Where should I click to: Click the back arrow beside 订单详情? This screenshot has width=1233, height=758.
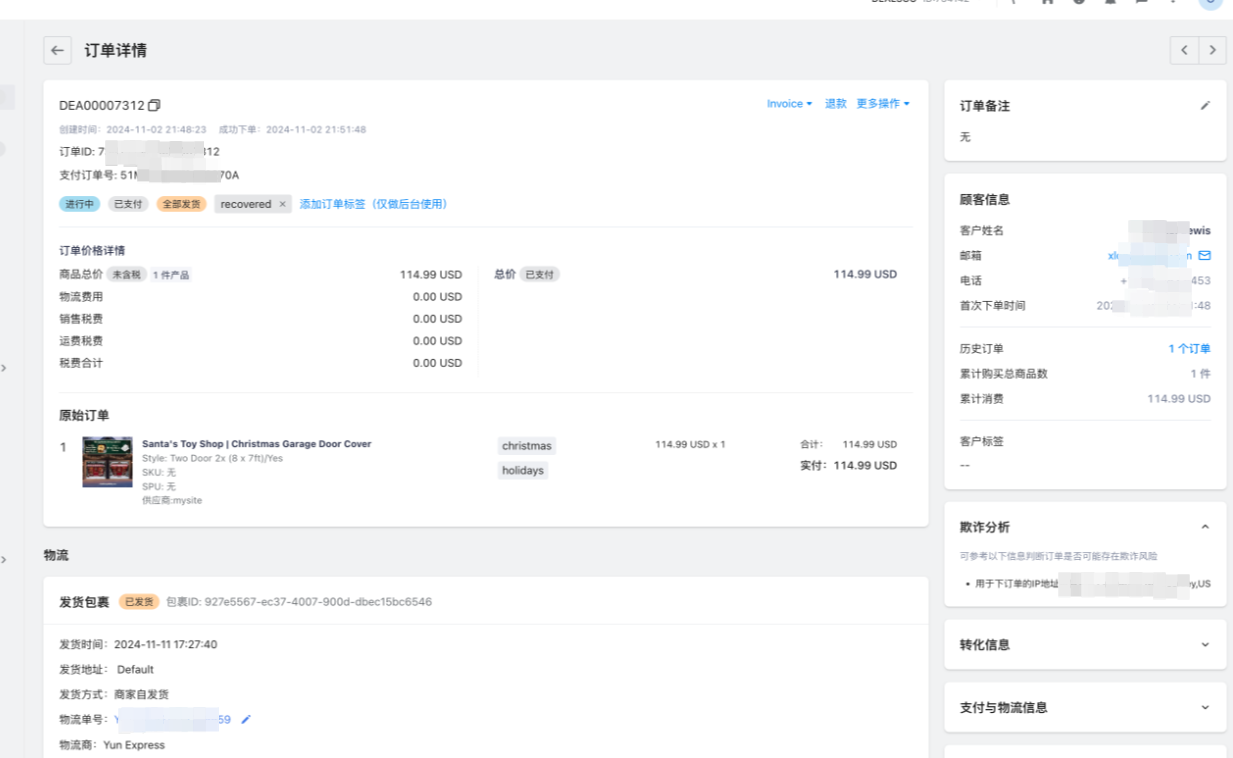pyautogui.click(x=57, y=51)
